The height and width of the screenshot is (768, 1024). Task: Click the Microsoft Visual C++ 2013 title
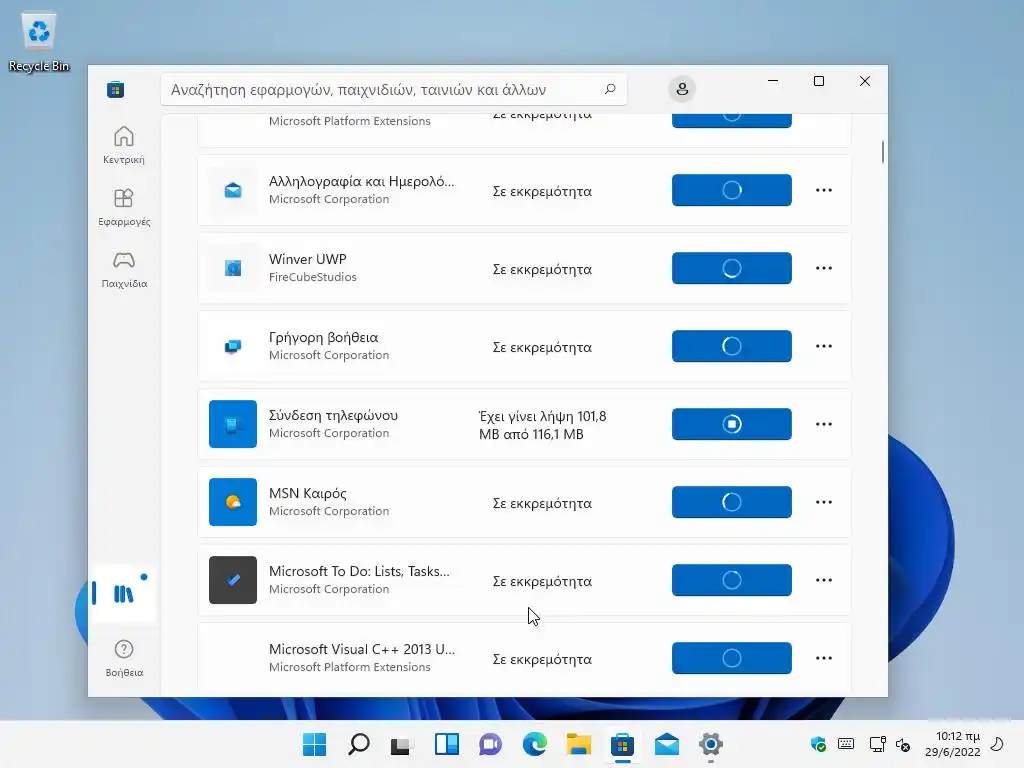[x=362, y=649]
